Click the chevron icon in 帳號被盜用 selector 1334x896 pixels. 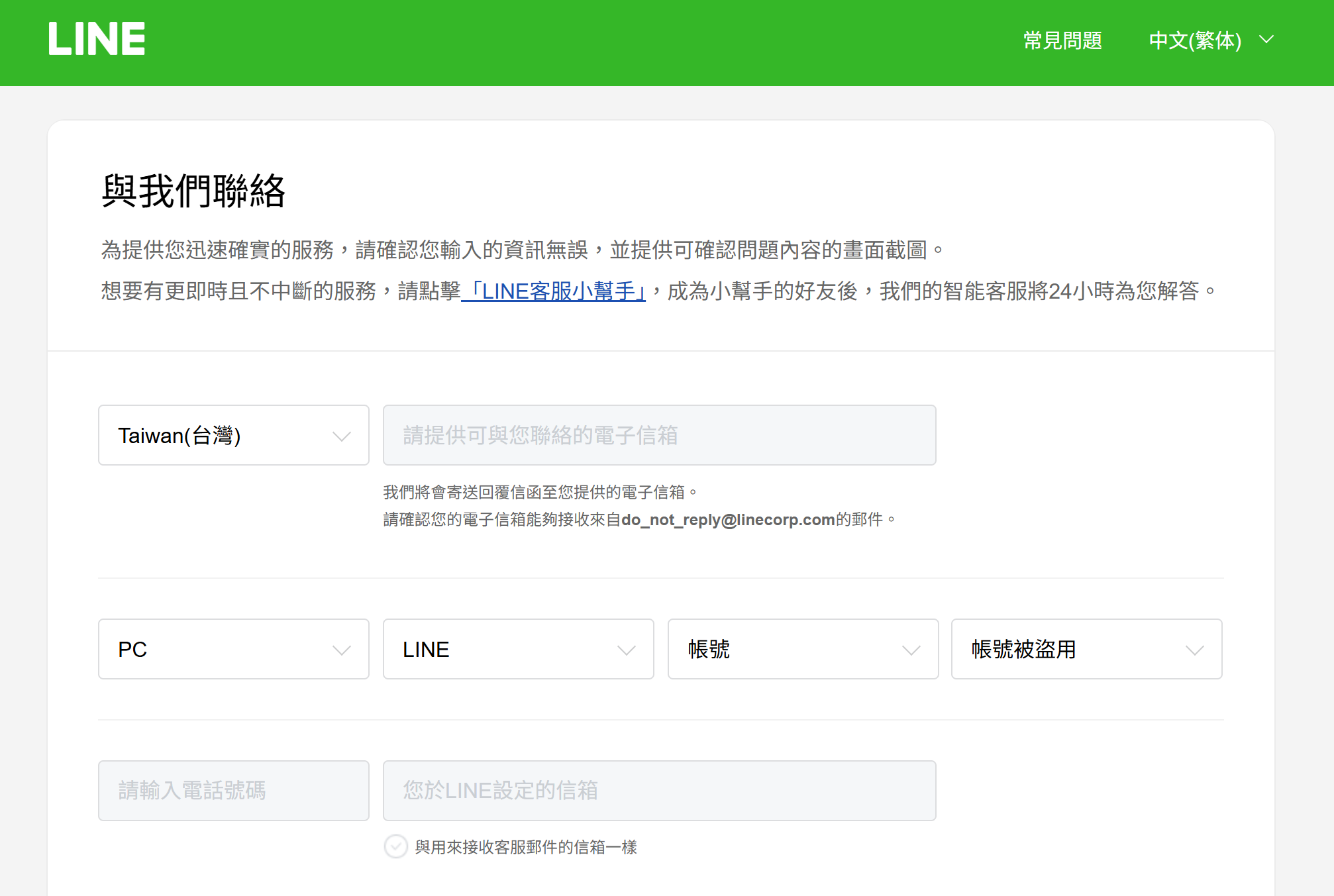1194,650
